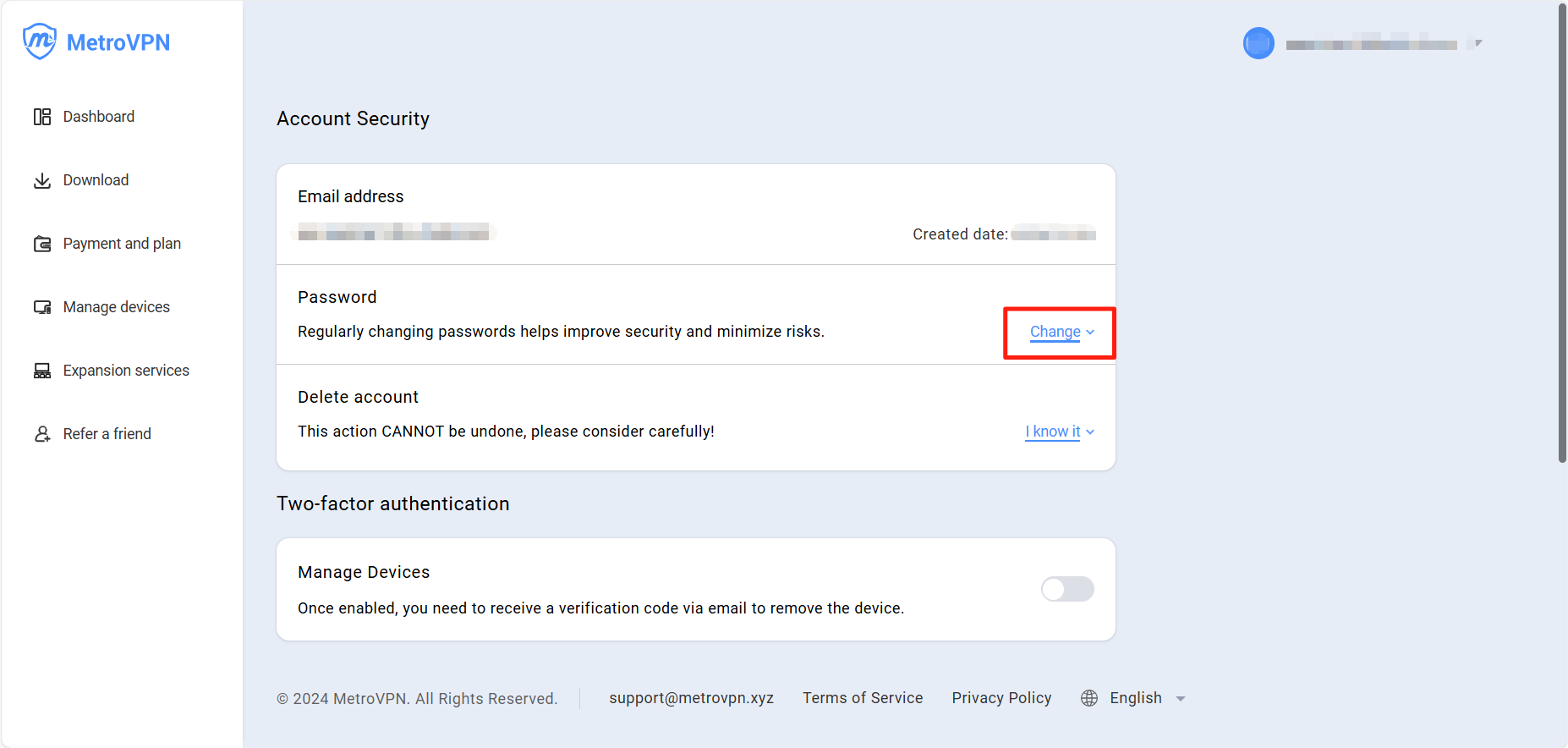Enable the Manage Devices two-factor toggle
Viewport: 1568px width, 748px height.
1067,589
